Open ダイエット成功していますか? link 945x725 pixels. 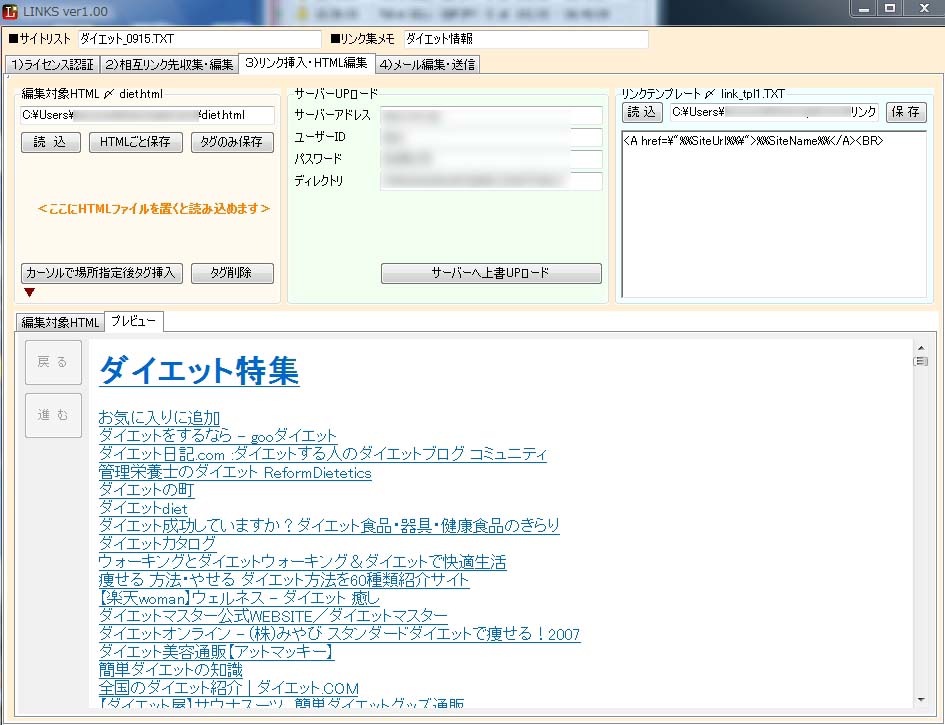[x=329, y=526]
